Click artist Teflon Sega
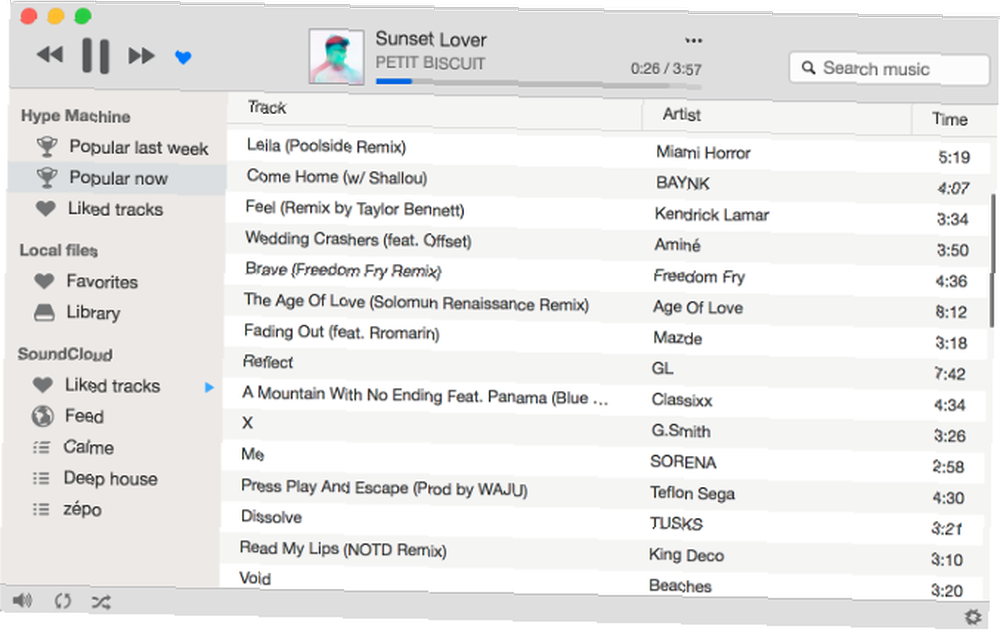1000x632 pixels. click(692, 493)
